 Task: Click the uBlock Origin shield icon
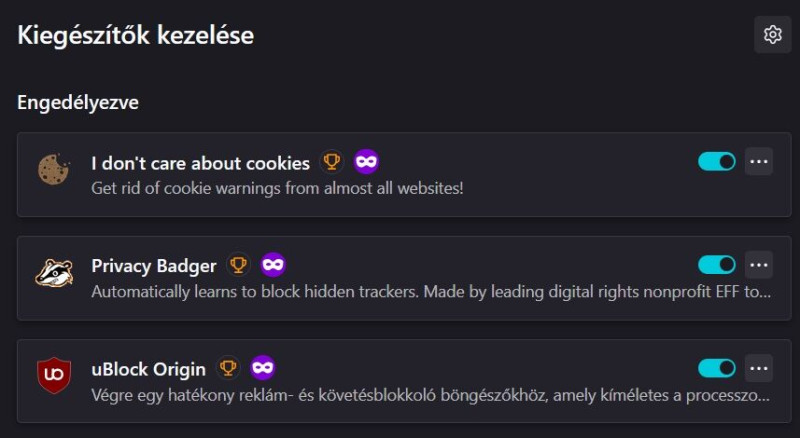(x=52, y=375)
